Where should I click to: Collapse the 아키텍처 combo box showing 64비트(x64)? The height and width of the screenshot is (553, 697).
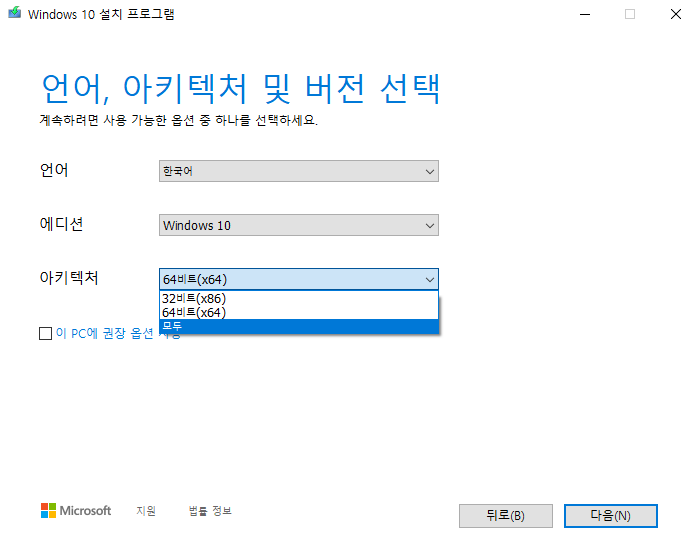(x=299, y=279)
